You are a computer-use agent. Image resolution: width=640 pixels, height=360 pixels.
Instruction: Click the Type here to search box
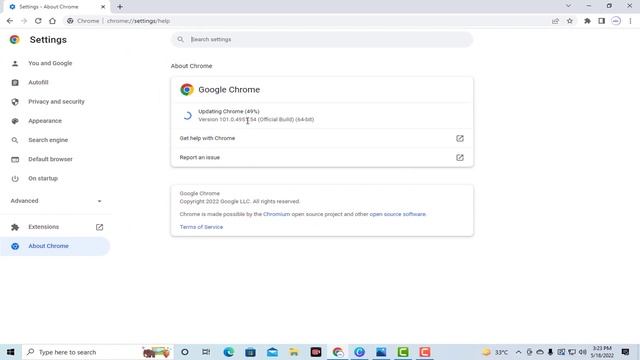pos(98,352)
